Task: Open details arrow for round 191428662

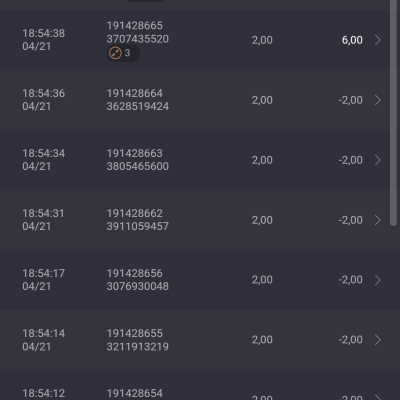Action: point(378,220)
